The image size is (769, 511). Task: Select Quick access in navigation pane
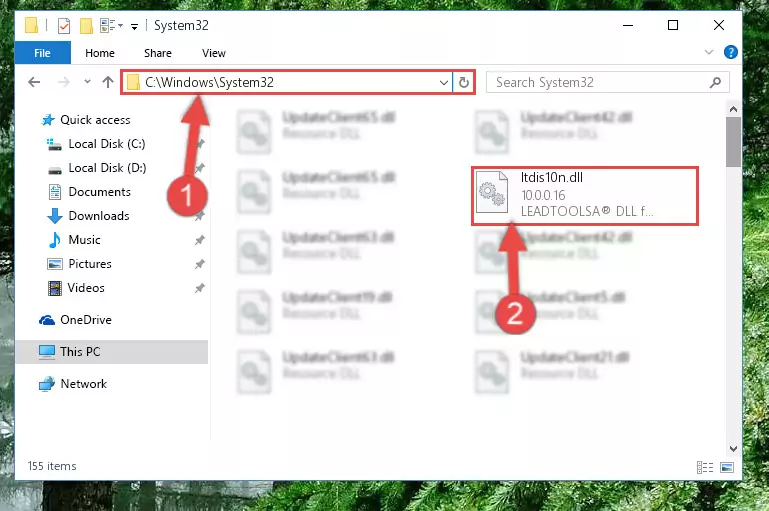click(x=95, y=120)
